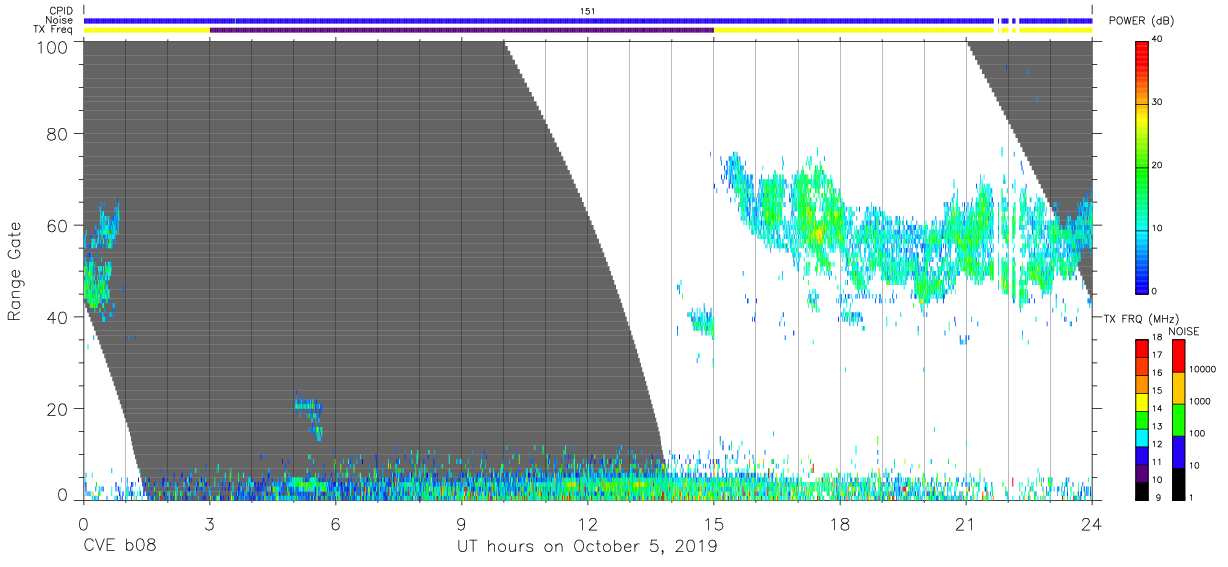Click the x-axis tick label '9'

tap(461, 524)
